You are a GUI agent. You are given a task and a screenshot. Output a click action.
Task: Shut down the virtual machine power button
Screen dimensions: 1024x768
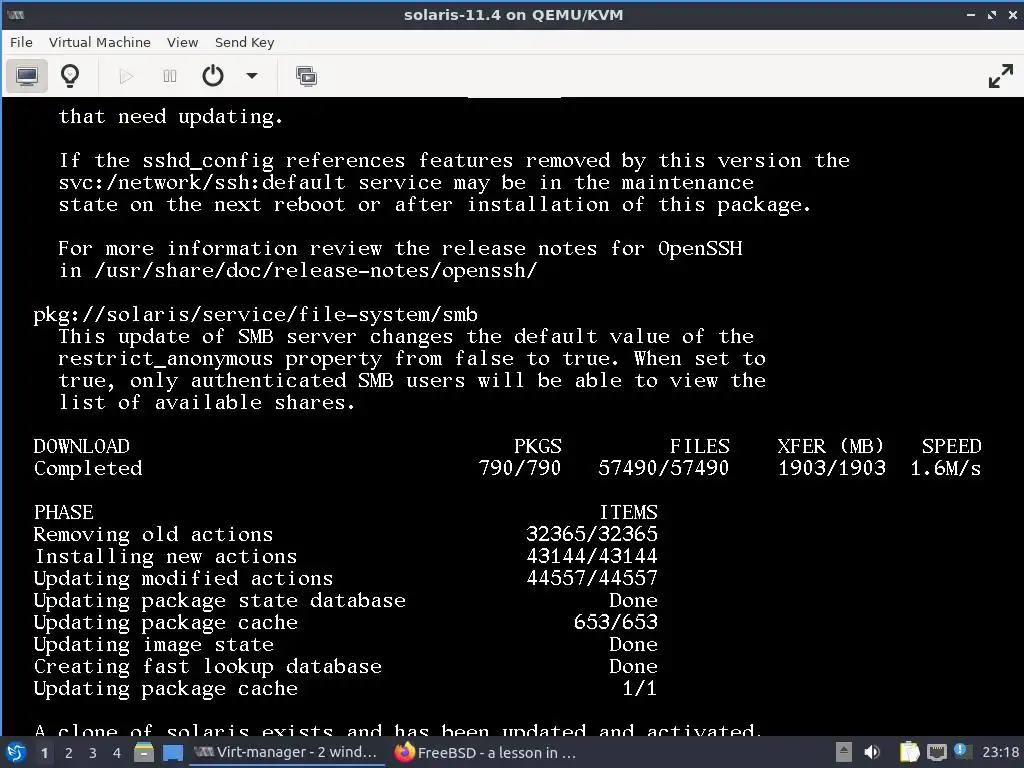213,76
